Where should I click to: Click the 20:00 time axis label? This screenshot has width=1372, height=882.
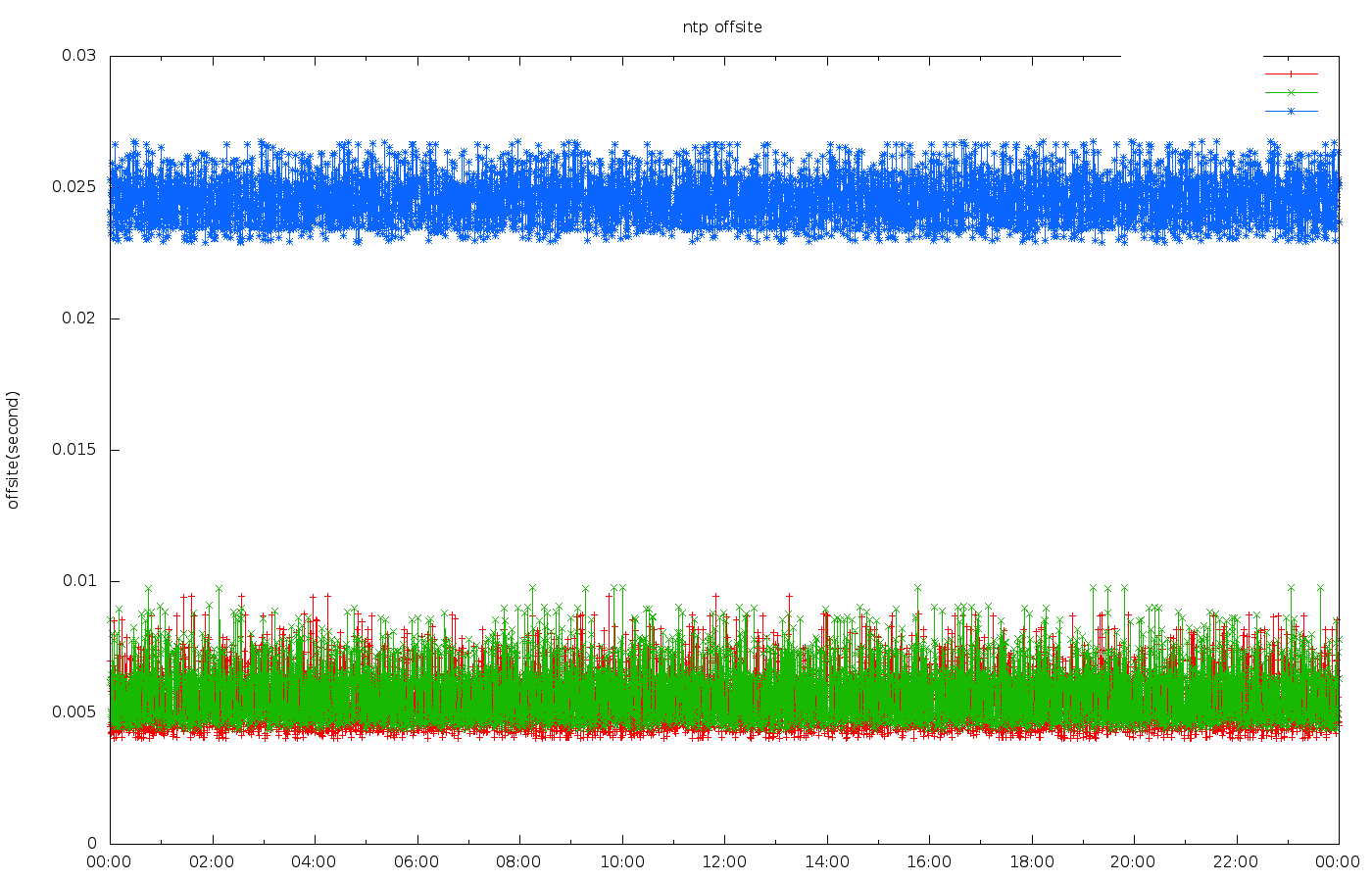click(x=1134, y=862)
